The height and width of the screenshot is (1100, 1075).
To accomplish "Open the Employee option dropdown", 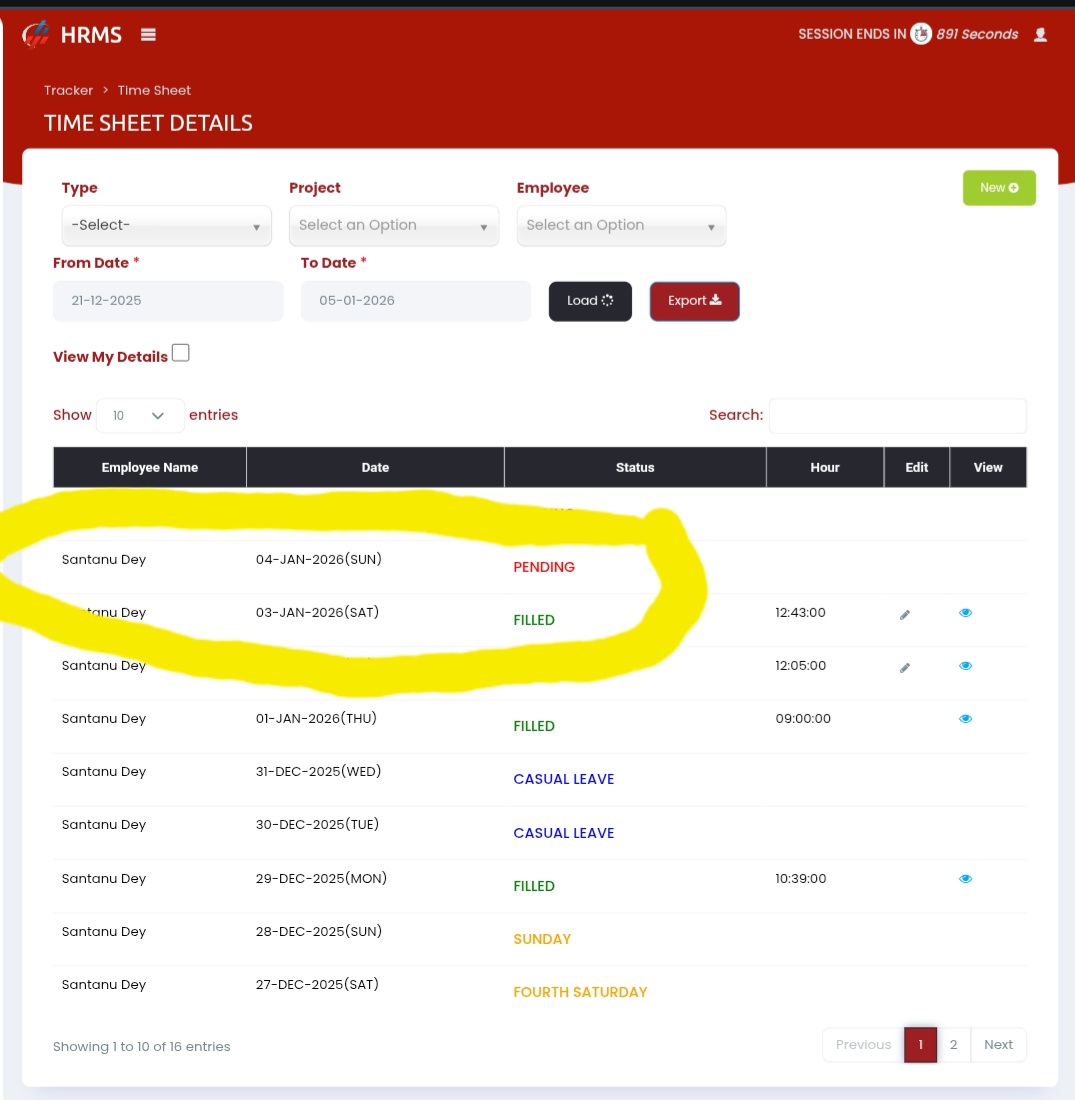I will click(x=621, y=225).
